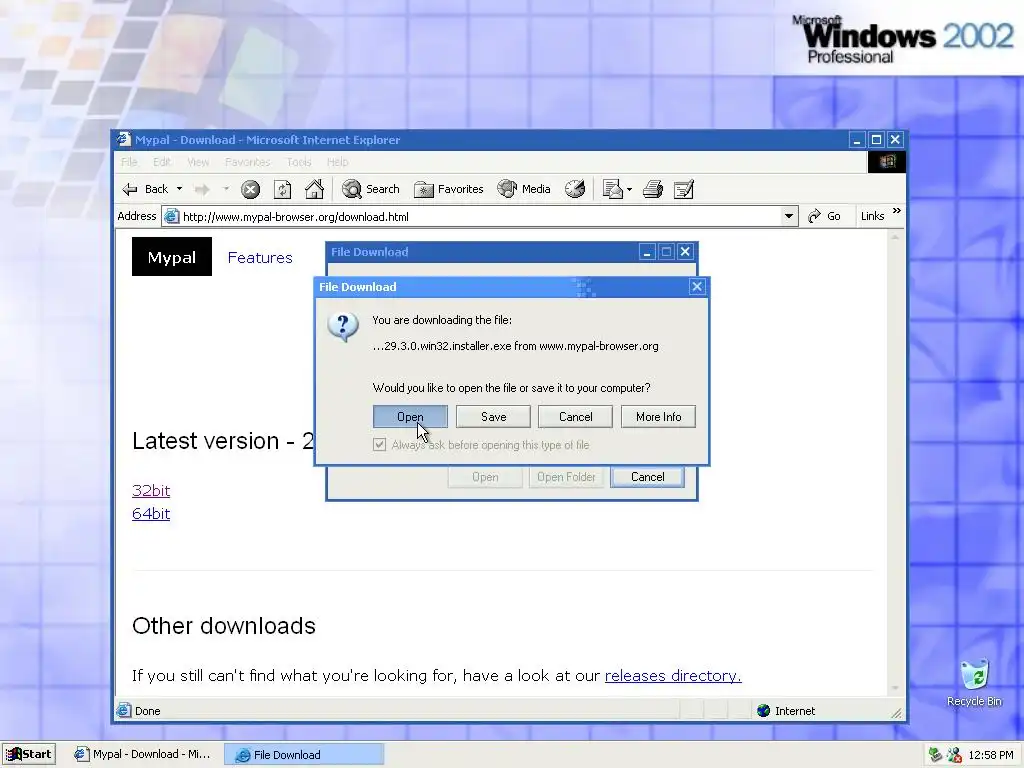Open the Back history dropdown arrow
Viewport: 1024px width, 768px height.
click(179, 189)
